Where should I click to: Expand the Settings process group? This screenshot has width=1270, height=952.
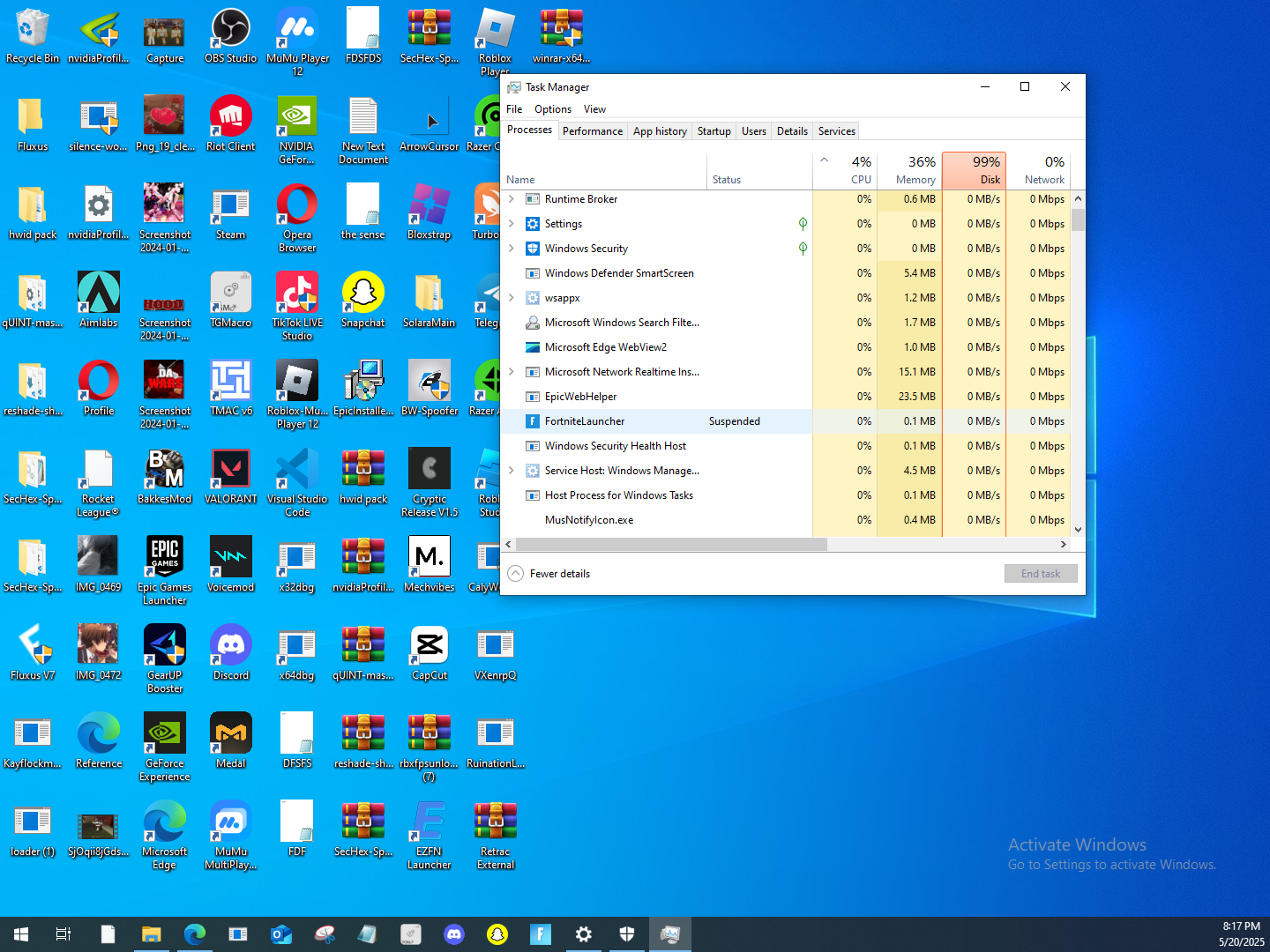point(512,224)
